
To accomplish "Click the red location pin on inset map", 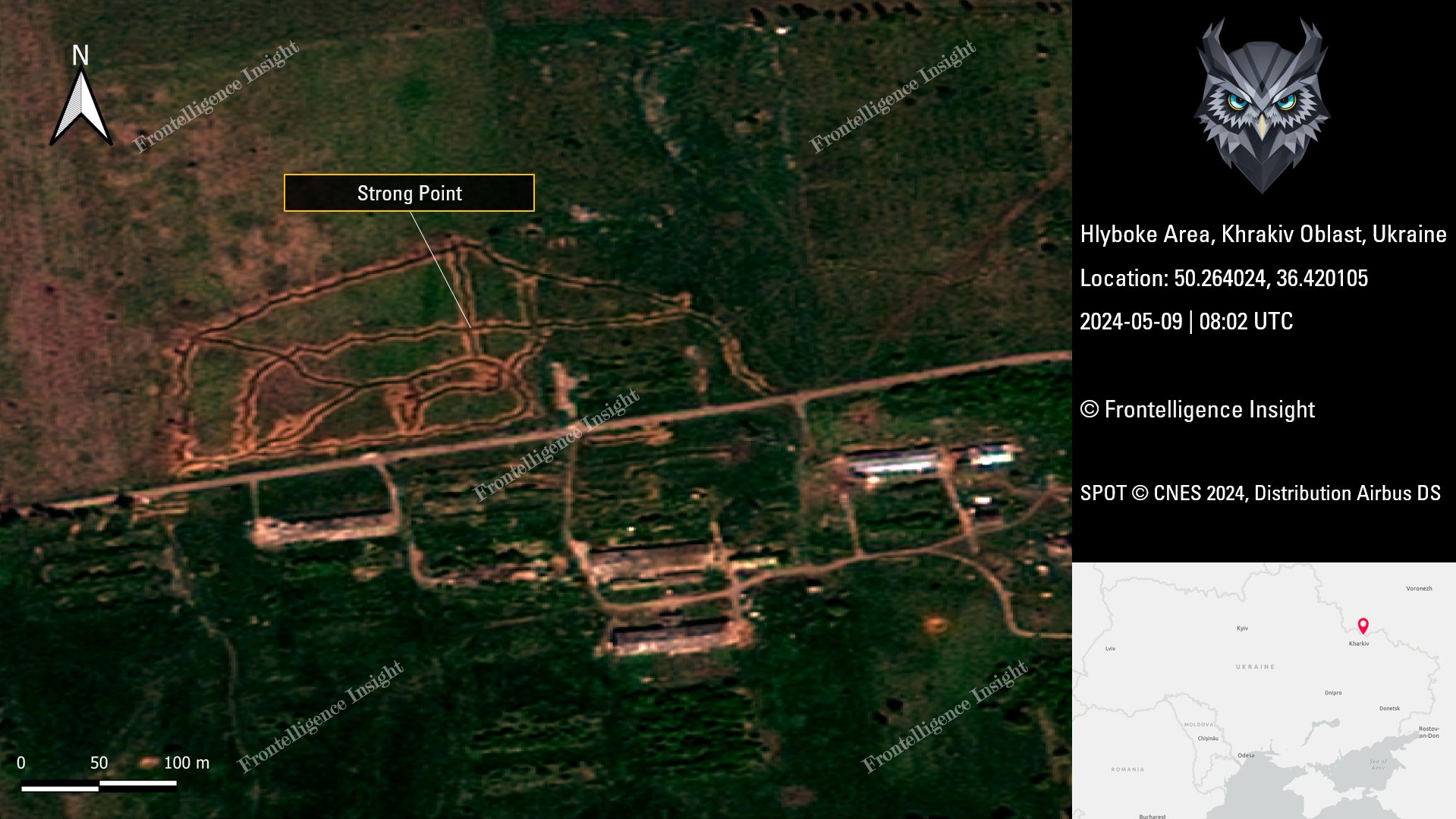I will click(1363, 625).
